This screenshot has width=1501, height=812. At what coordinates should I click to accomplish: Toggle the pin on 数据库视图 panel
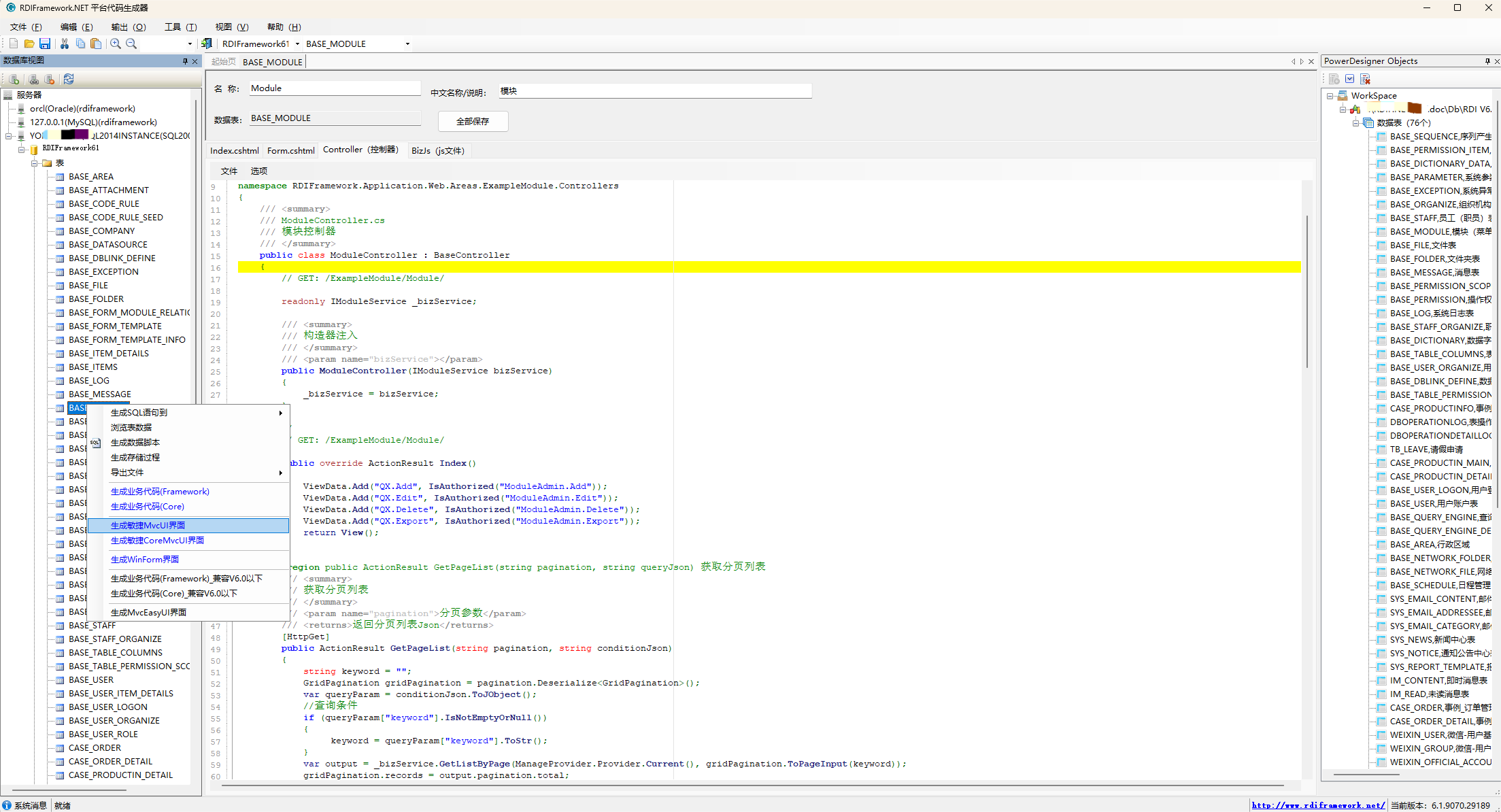tap(185, 61)
